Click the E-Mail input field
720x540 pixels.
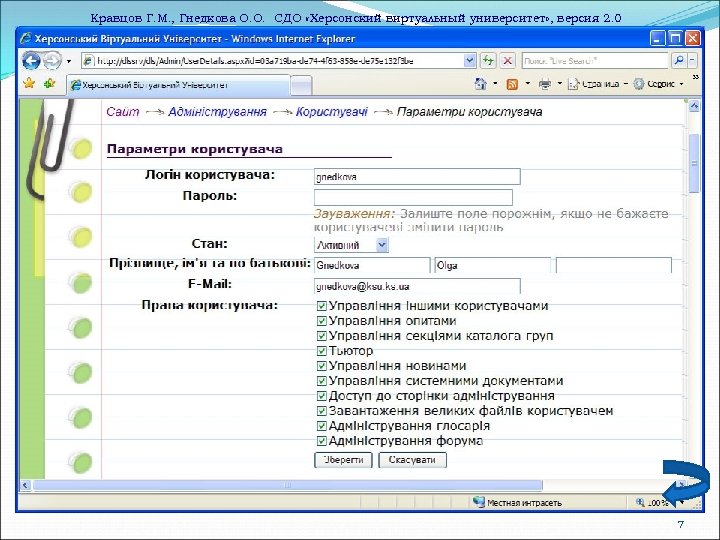417,286
